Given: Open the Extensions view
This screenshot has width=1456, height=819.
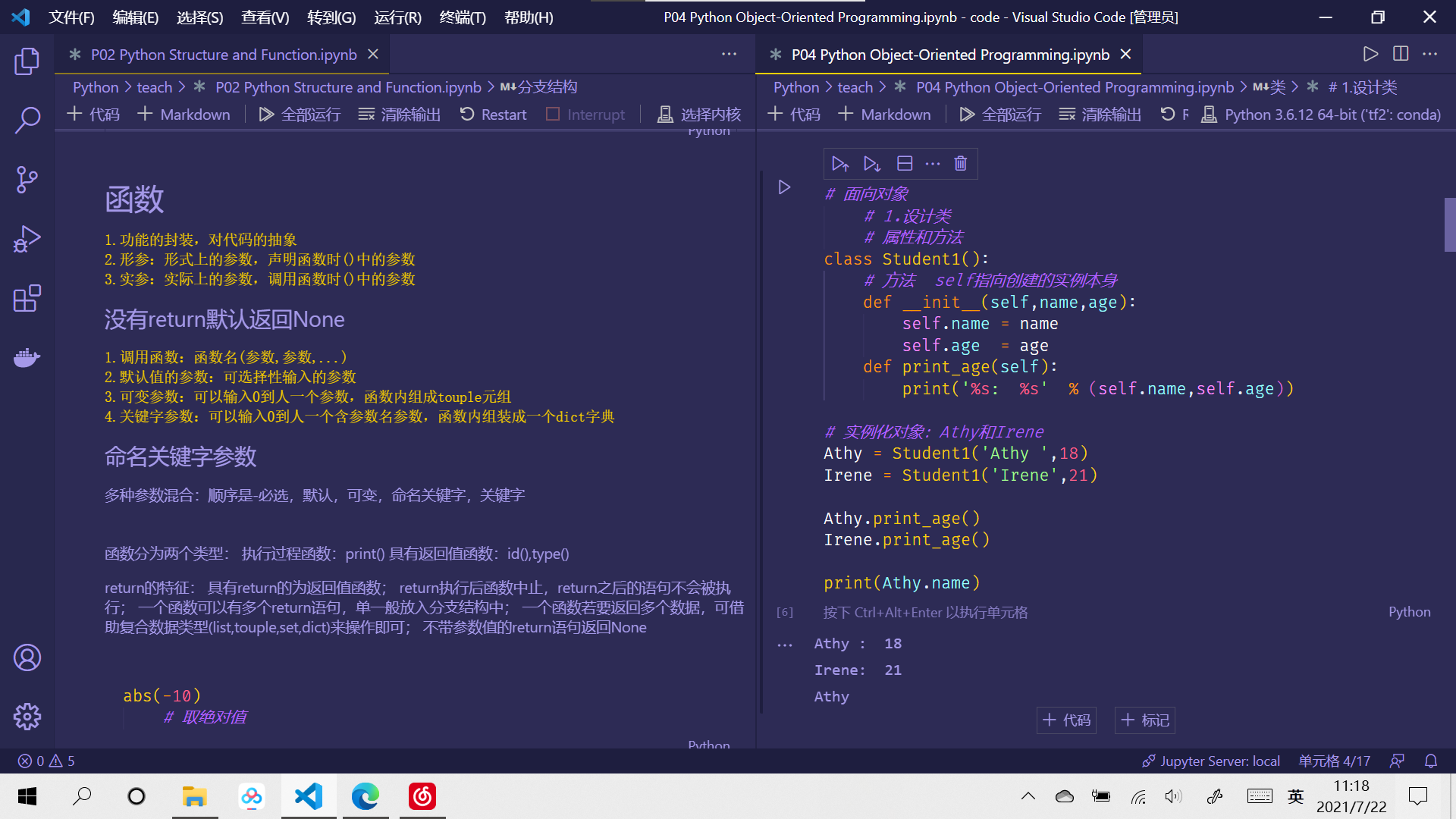Looking at the screenshot, I should pos(27,299).
